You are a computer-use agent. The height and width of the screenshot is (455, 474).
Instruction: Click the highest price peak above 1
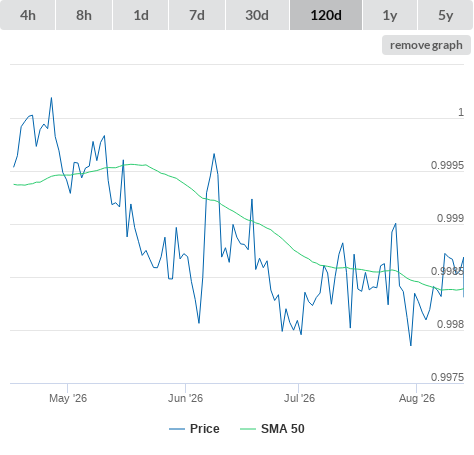tap(51, 98)
